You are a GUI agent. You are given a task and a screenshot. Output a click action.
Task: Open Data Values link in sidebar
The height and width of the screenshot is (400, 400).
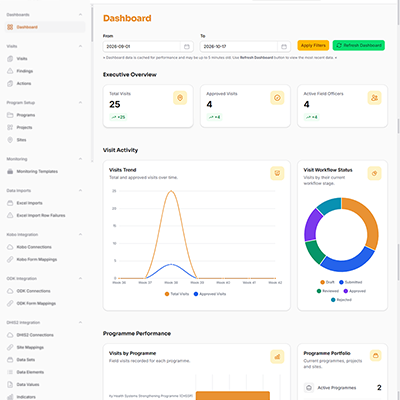point(45,384)
